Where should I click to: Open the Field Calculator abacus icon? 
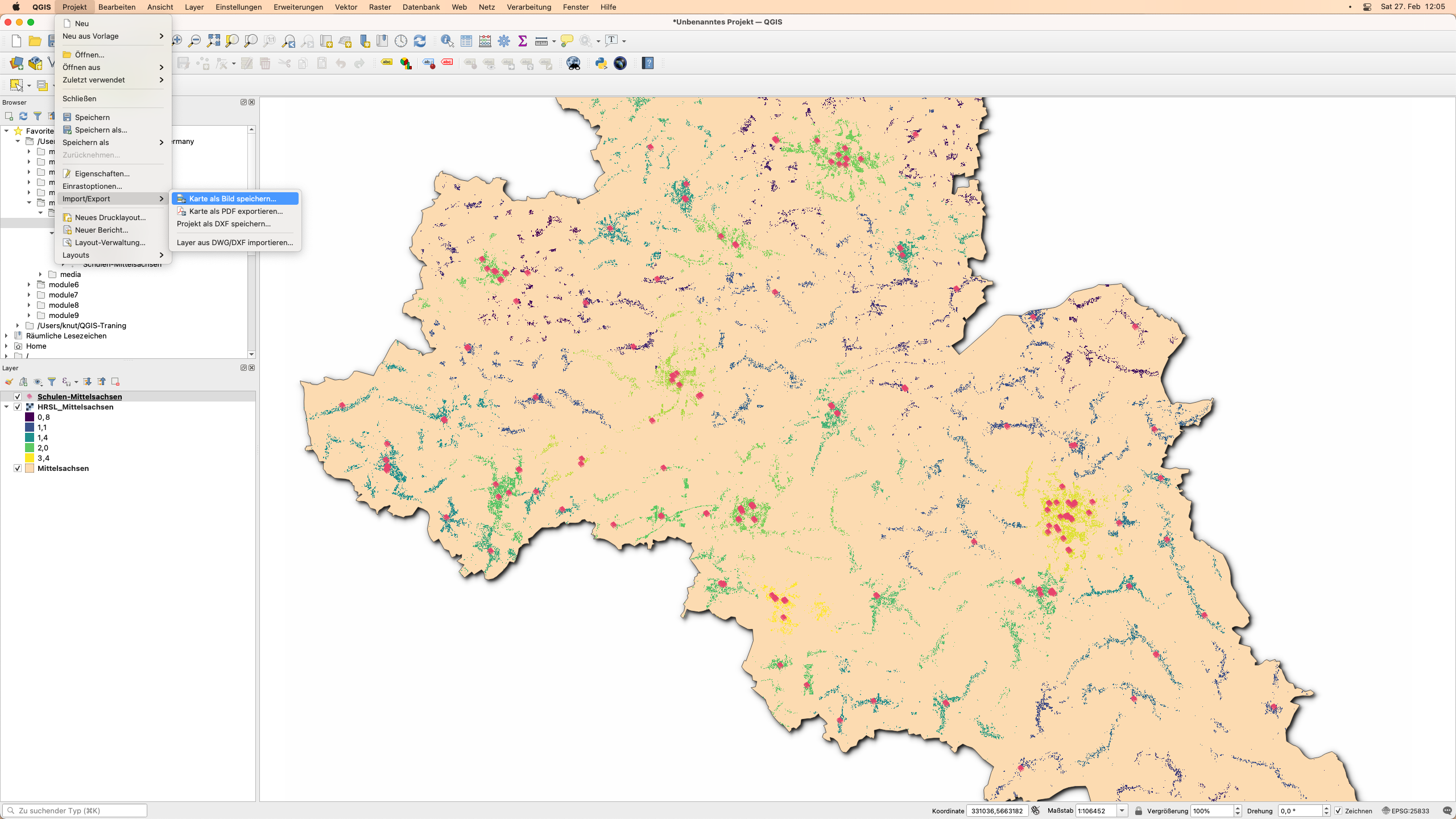pyautogui.click(x=485, y=41)
